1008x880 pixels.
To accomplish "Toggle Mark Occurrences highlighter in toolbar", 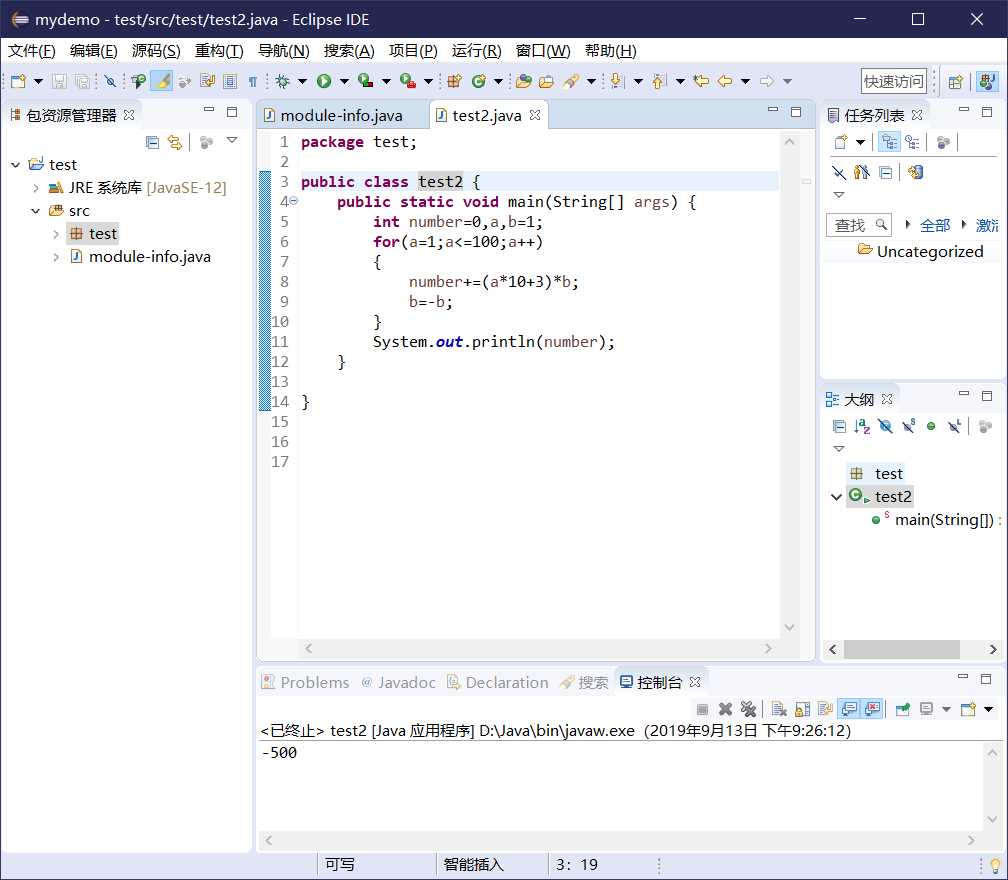I will (161, 81).
